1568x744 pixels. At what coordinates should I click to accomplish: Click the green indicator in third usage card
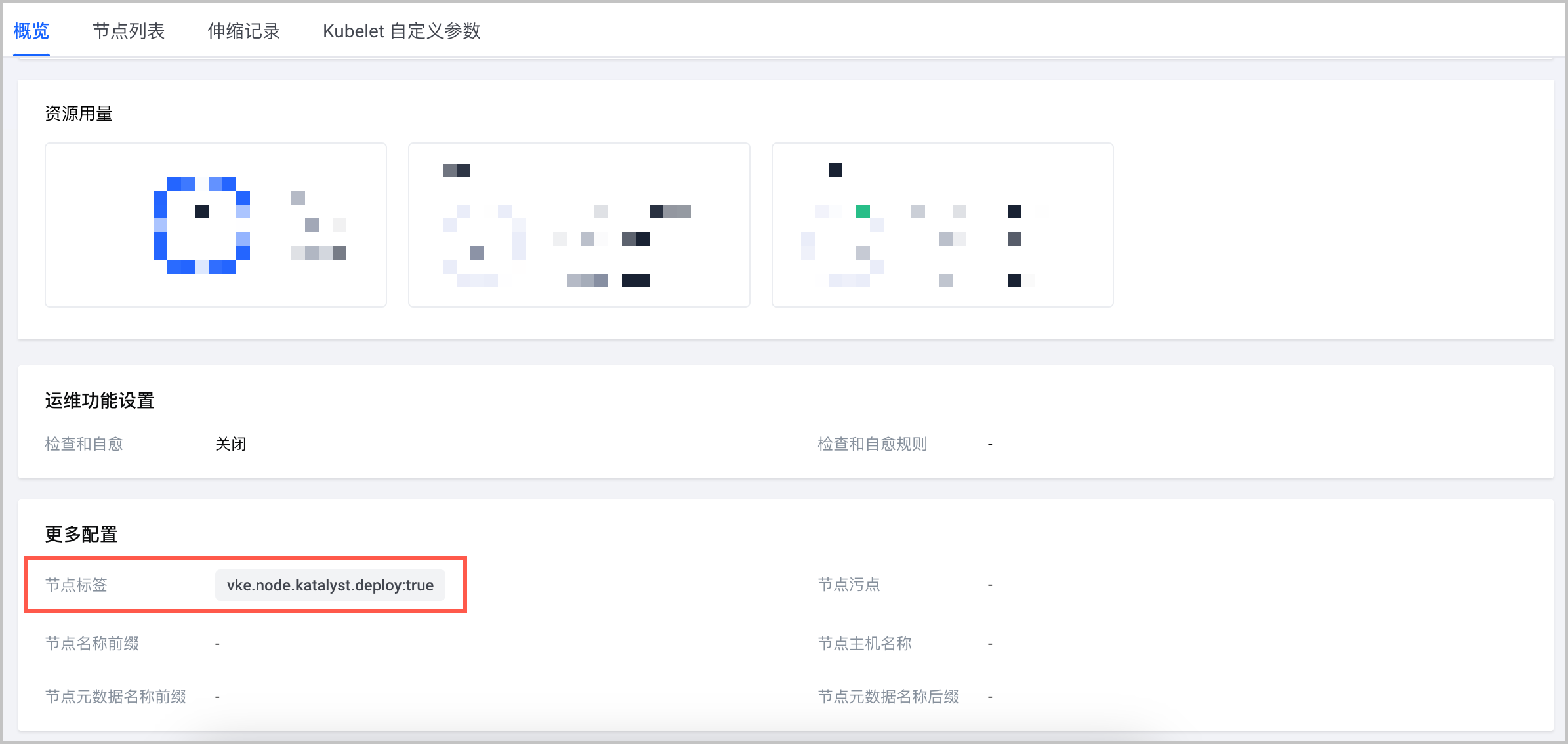point(863,211)
